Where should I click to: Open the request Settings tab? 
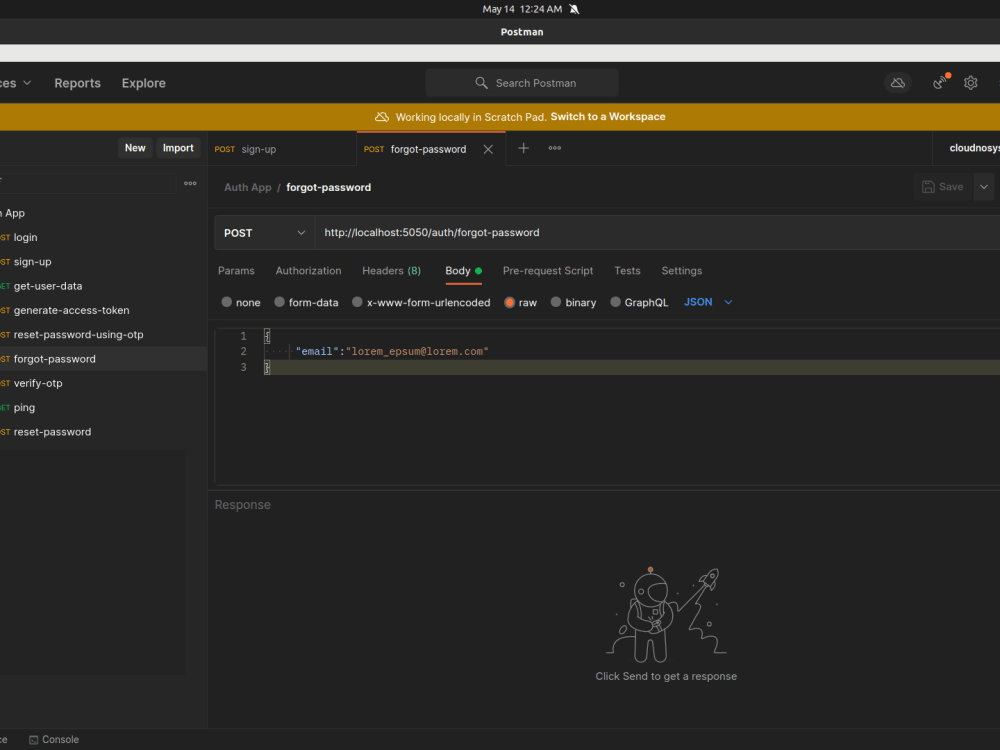pos(681,271)
